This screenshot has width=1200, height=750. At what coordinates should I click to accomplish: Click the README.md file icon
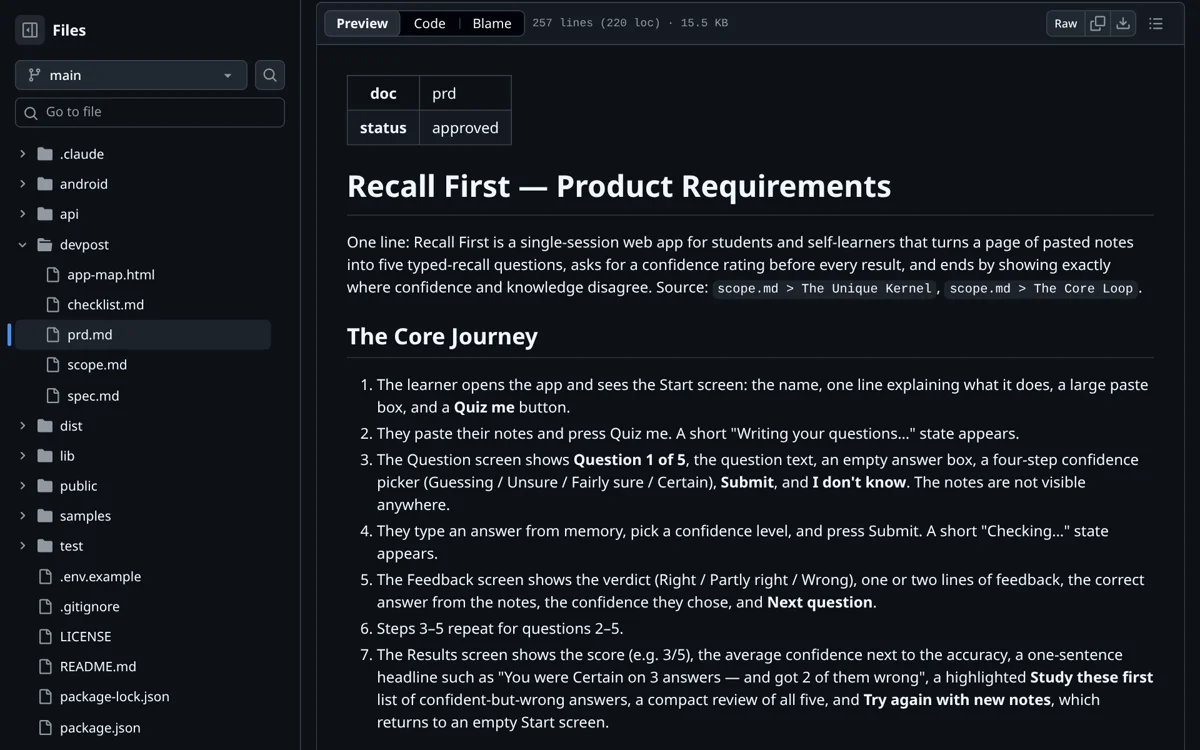pos(45,666)
